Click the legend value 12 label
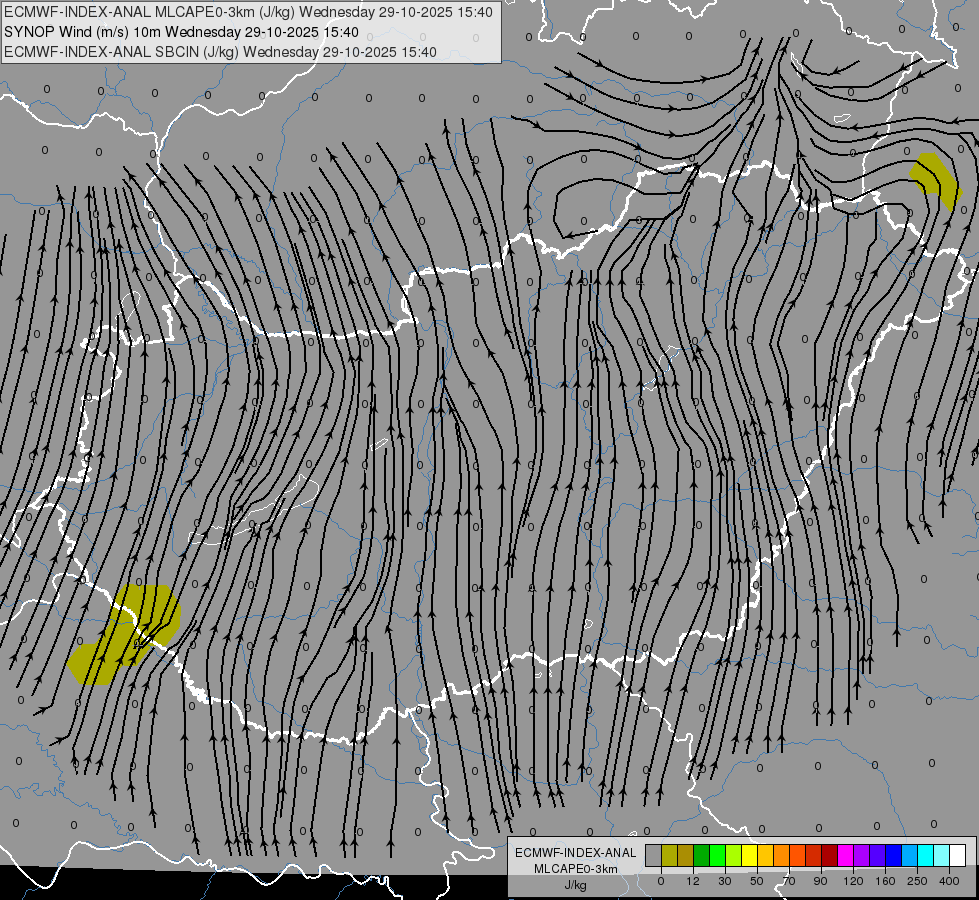This screenshot has width=979, height=900. click(x=693, y=881)
